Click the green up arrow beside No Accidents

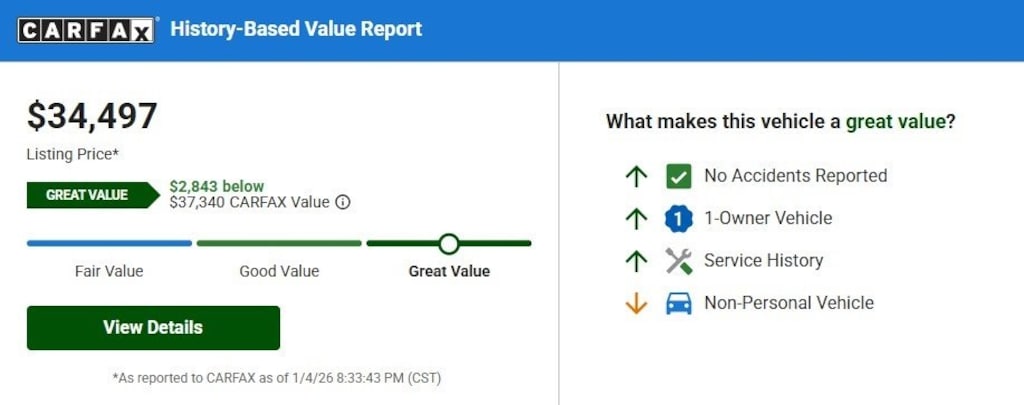636,177
